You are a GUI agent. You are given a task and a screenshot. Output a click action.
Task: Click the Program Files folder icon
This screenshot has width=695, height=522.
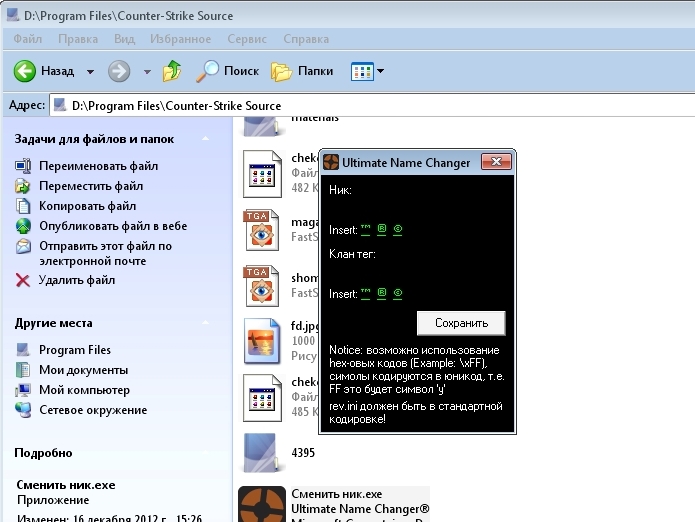(x=23, y=350)
